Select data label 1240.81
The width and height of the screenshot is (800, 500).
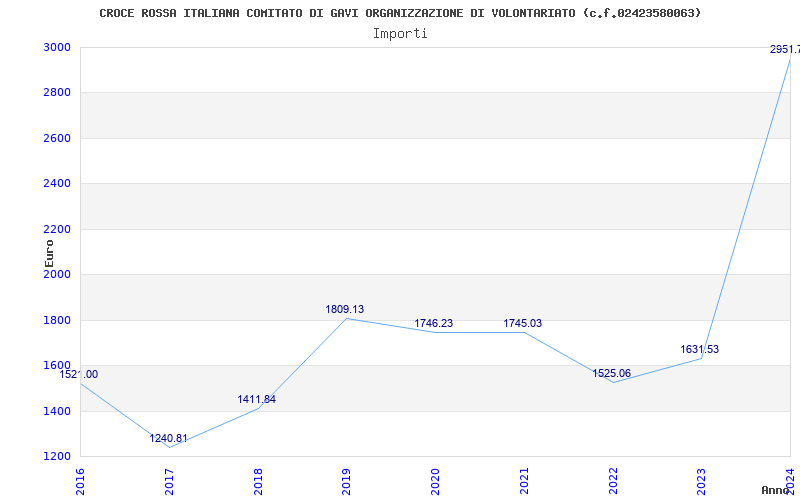click(x=168, y=439)
